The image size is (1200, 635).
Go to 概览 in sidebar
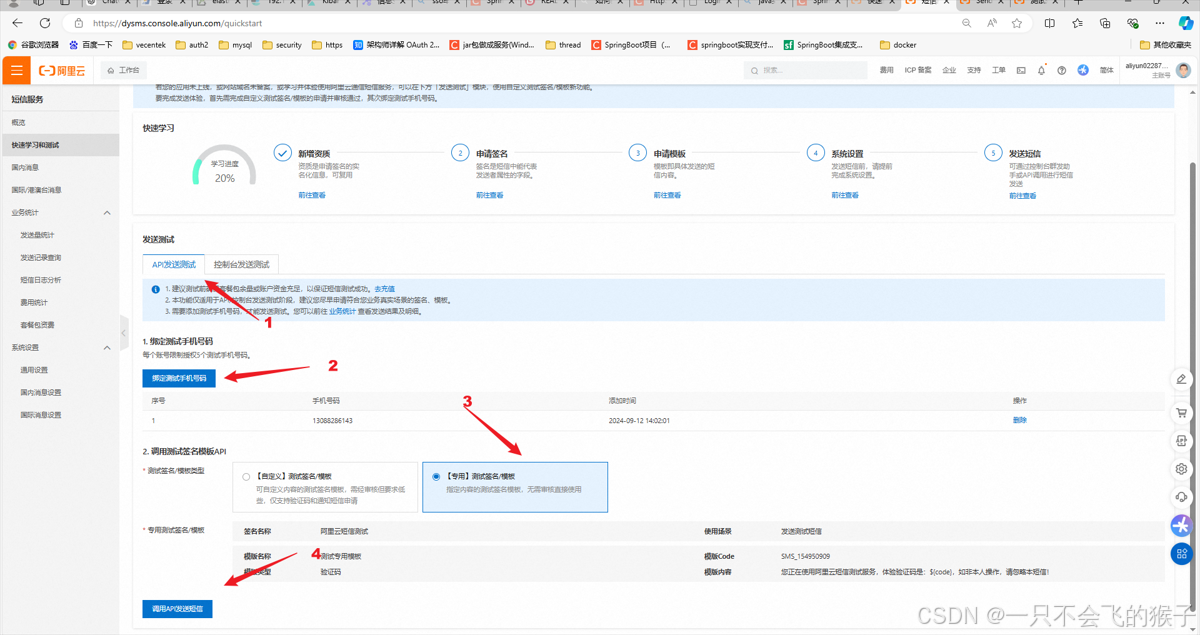click(19, 122)
